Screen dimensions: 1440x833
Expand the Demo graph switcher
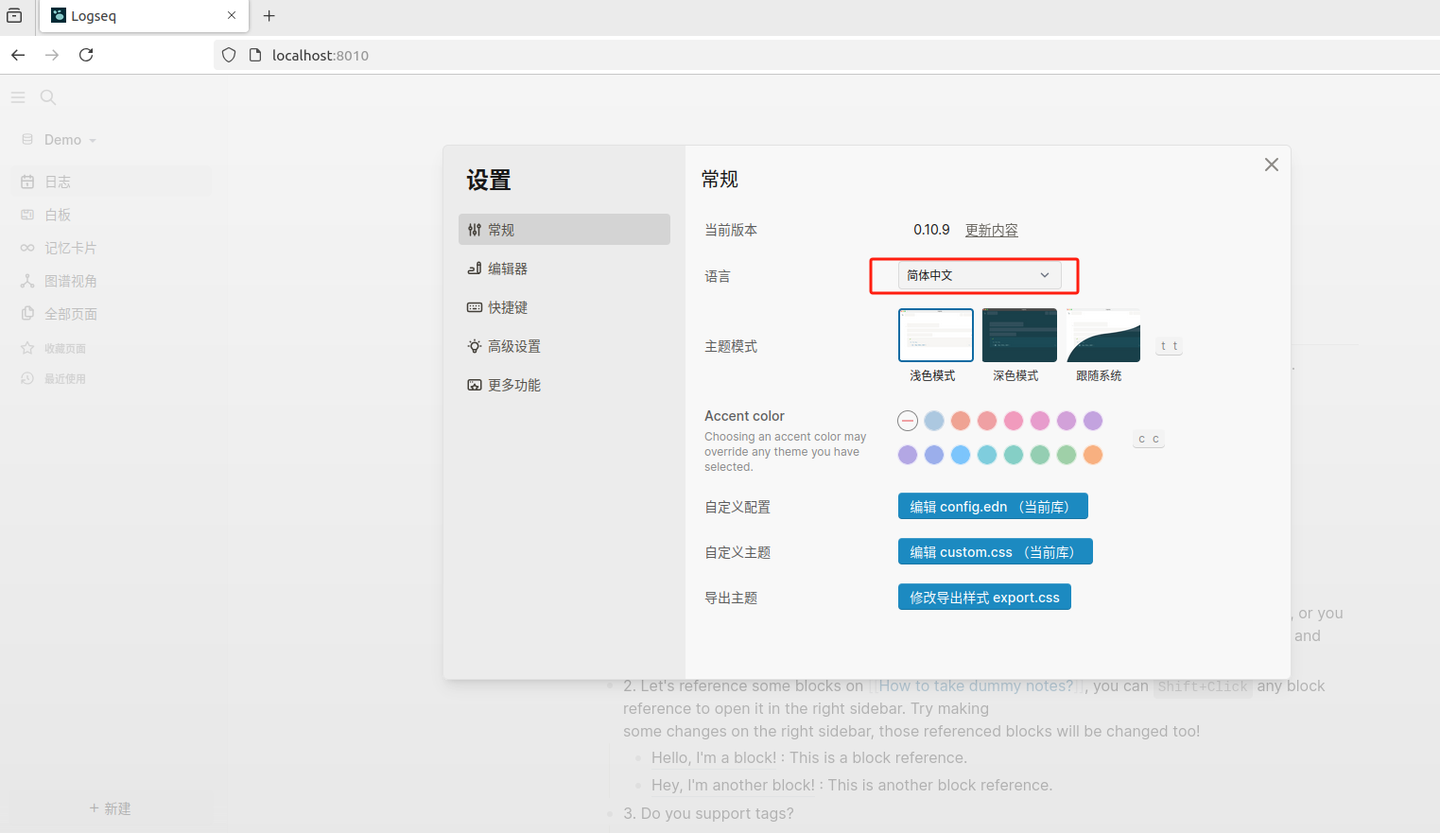(63, 139)
